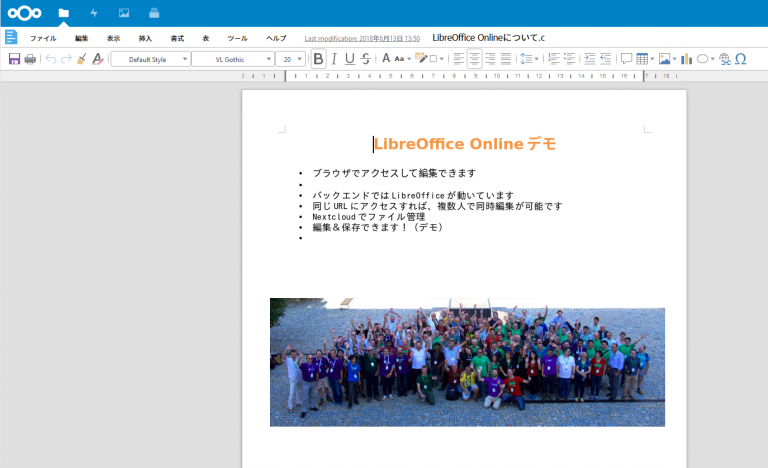Expand the shapes dropdown arrow
Screen dimensions: 768x468
click(x=712, y=59)
